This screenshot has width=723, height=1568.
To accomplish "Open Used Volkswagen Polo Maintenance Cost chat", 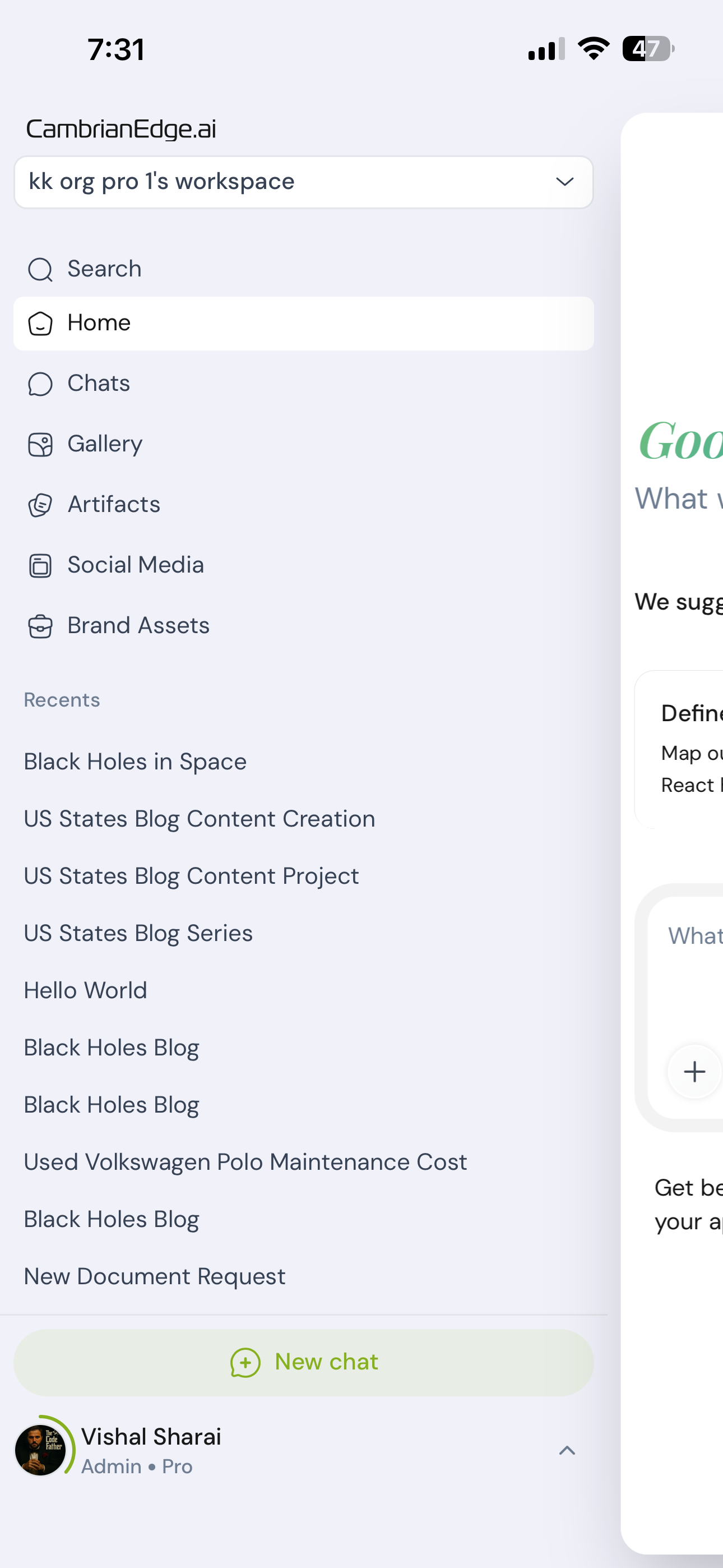I will point(245,1162).
